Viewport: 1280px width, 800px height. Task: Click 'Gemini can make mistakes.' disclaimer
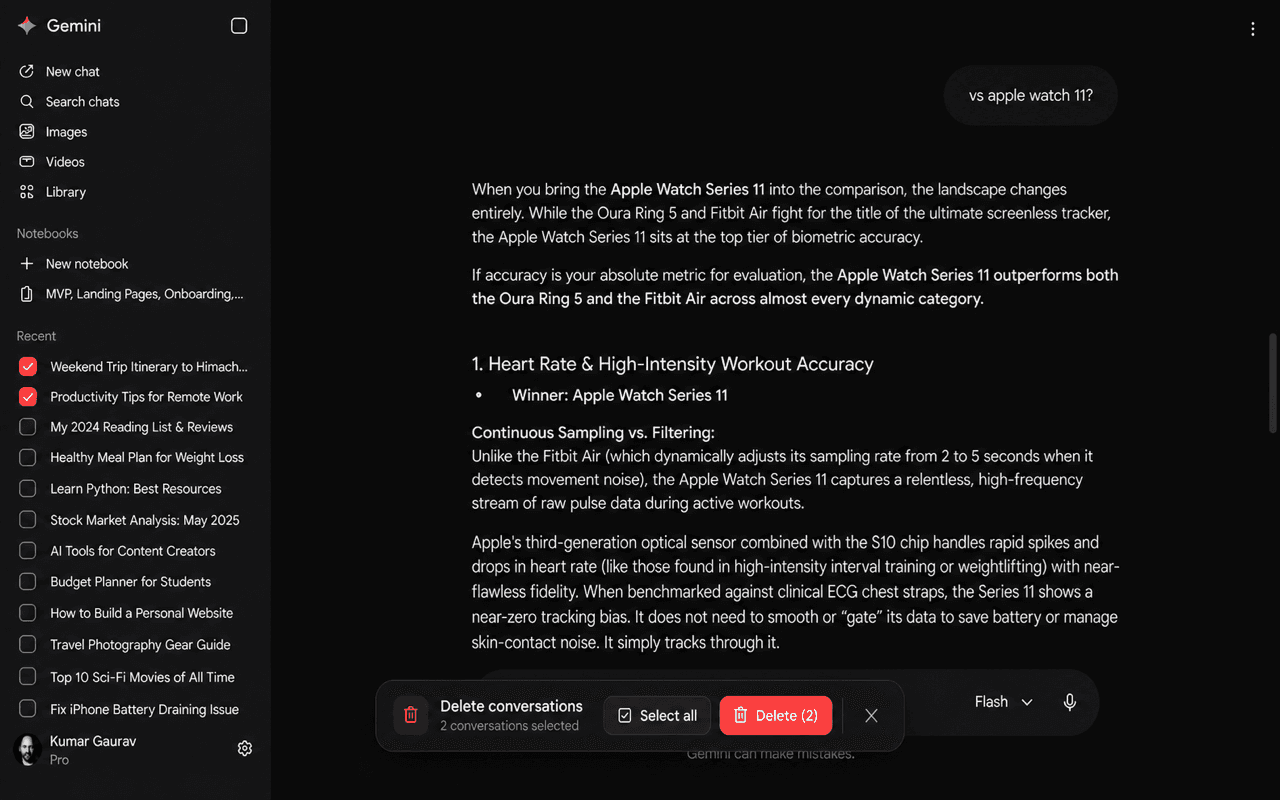click(770, 753)
